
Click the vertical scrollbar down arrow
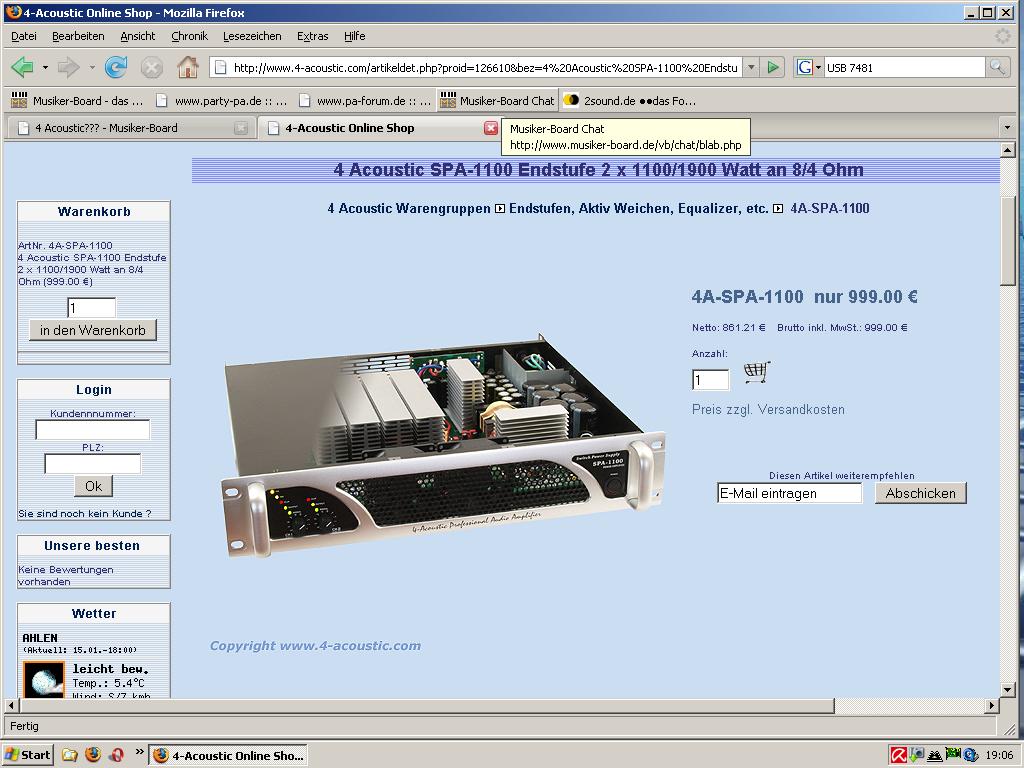1007,690
